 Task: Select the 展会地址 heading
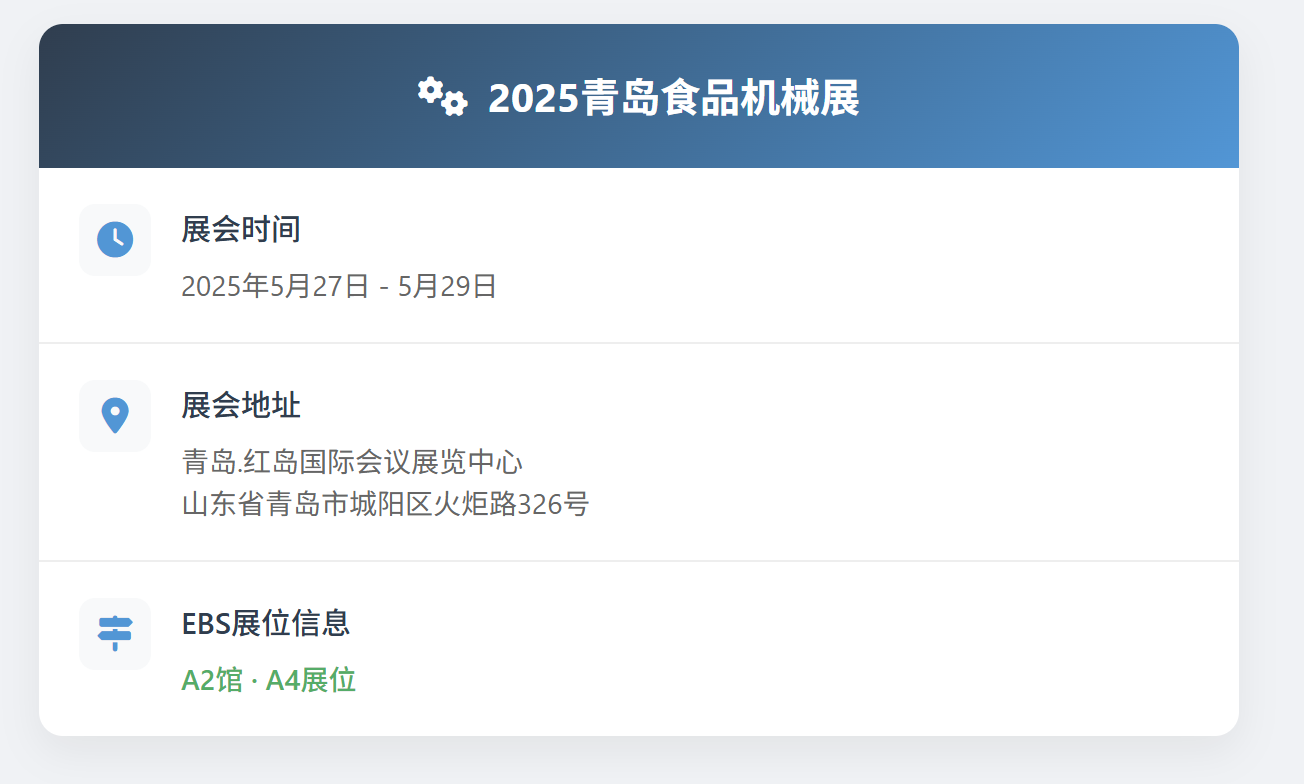point(241,405)
